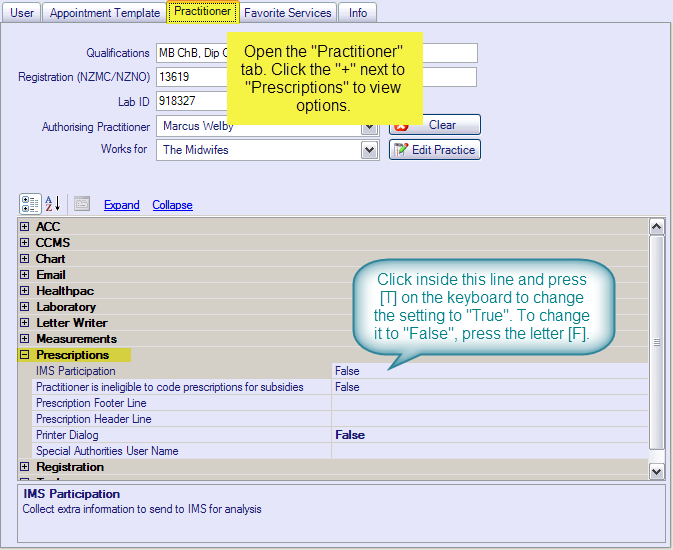This screenshot has height=550, width=673.
Task: Expand the Registration category
Action: click(x=24, y=467)
